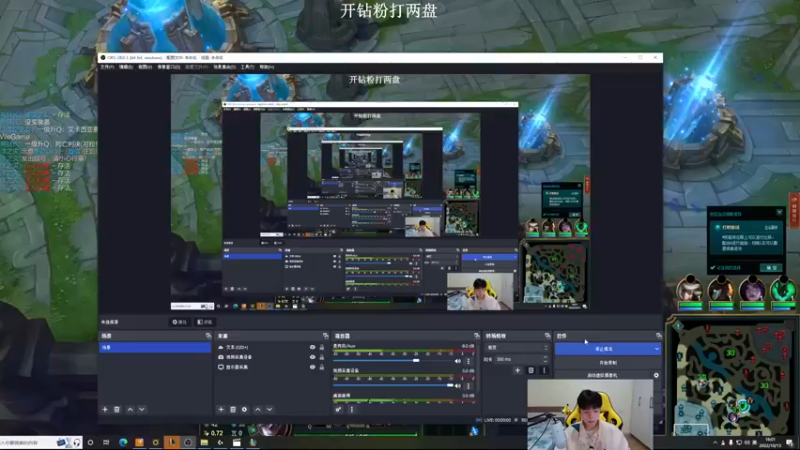This screenshot has height=450, width=800.
Task: Open source properties gear icon
Action: (244, 409)
